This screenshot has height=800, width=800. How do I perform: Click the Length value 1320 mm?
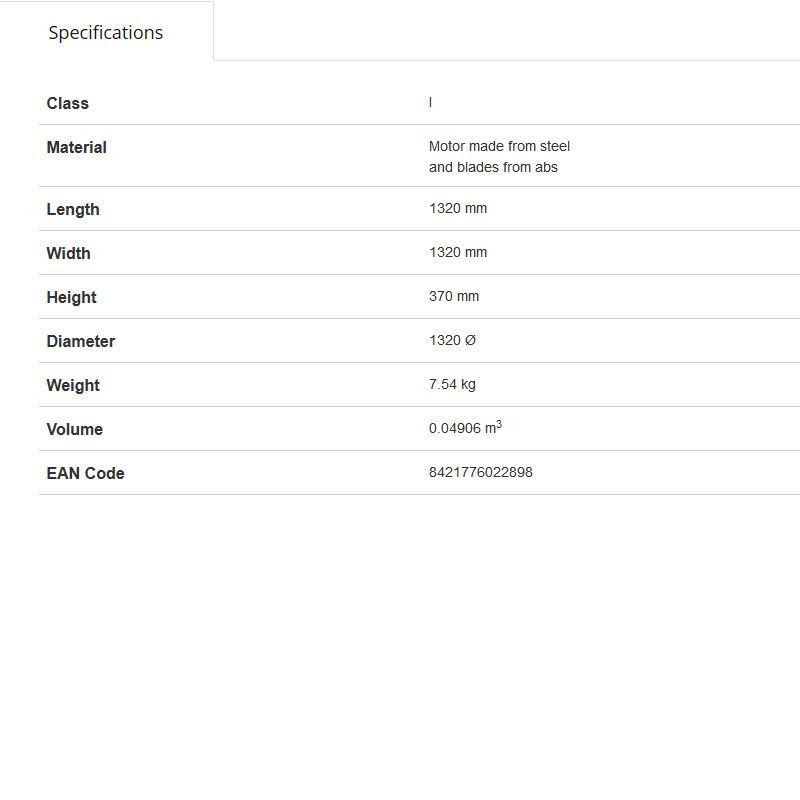458,208
